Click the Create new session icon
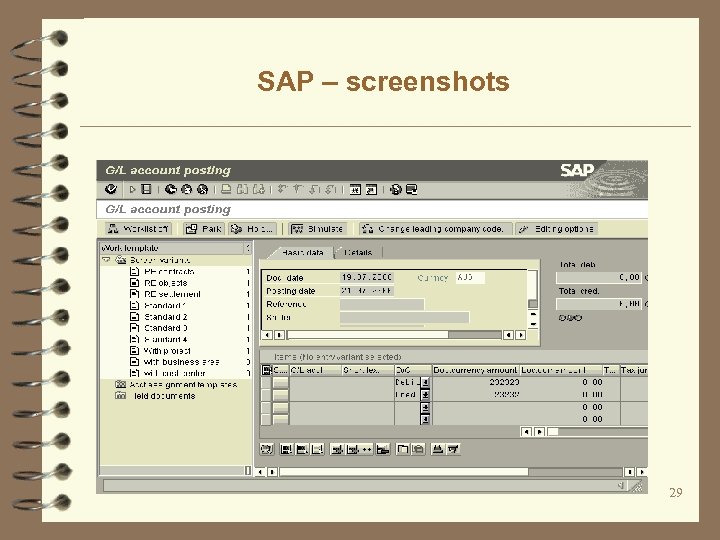The height and width of the screenshot is (540, 720). point(355,189)
